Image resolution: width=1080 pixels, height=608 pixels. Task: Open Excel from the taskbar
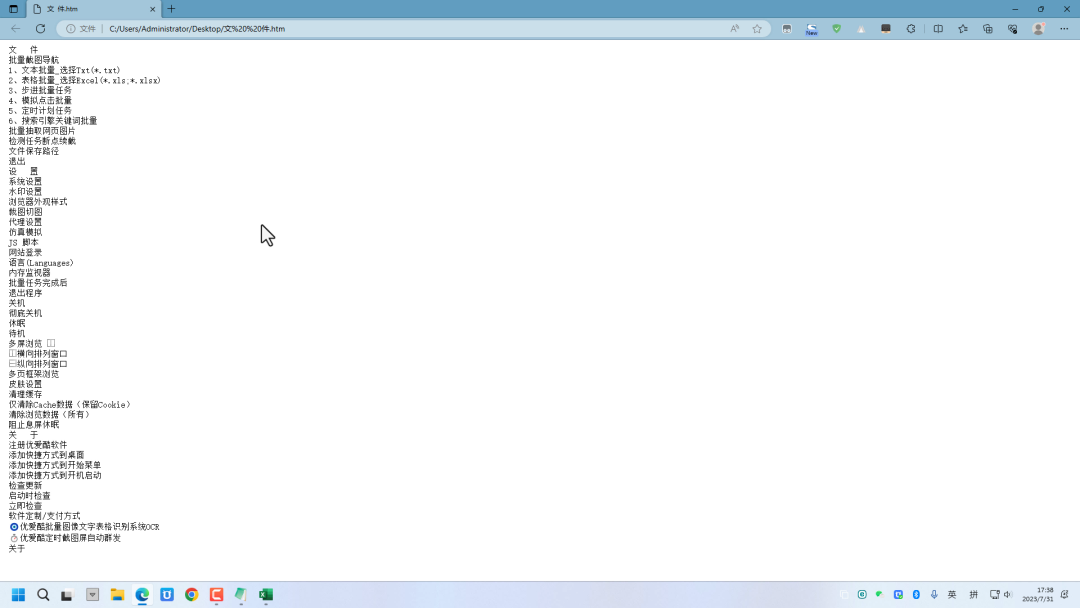(x=266, y=595)
